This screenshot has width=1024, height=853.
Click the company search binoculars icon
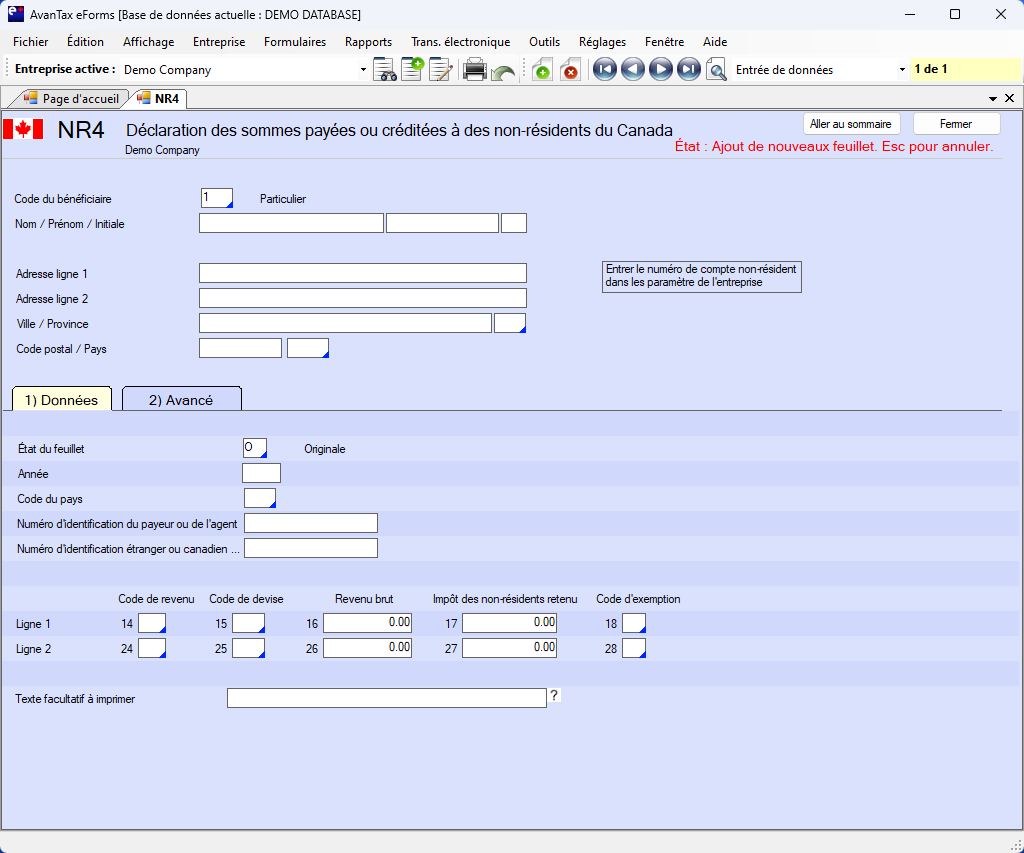tap(385, 70)
